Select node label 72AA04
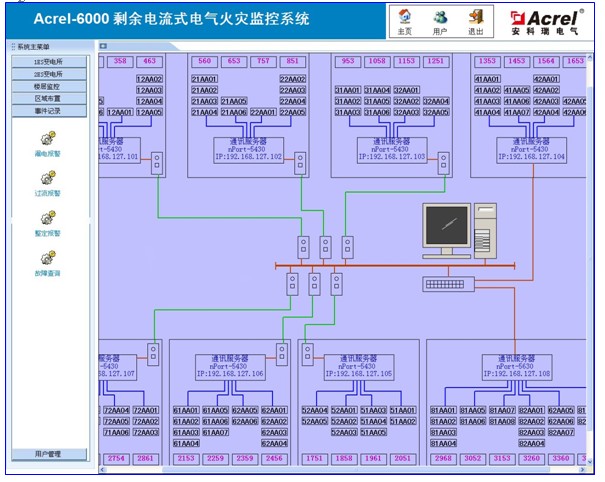The height and width of the screenshot is (482, 605). 116,410
